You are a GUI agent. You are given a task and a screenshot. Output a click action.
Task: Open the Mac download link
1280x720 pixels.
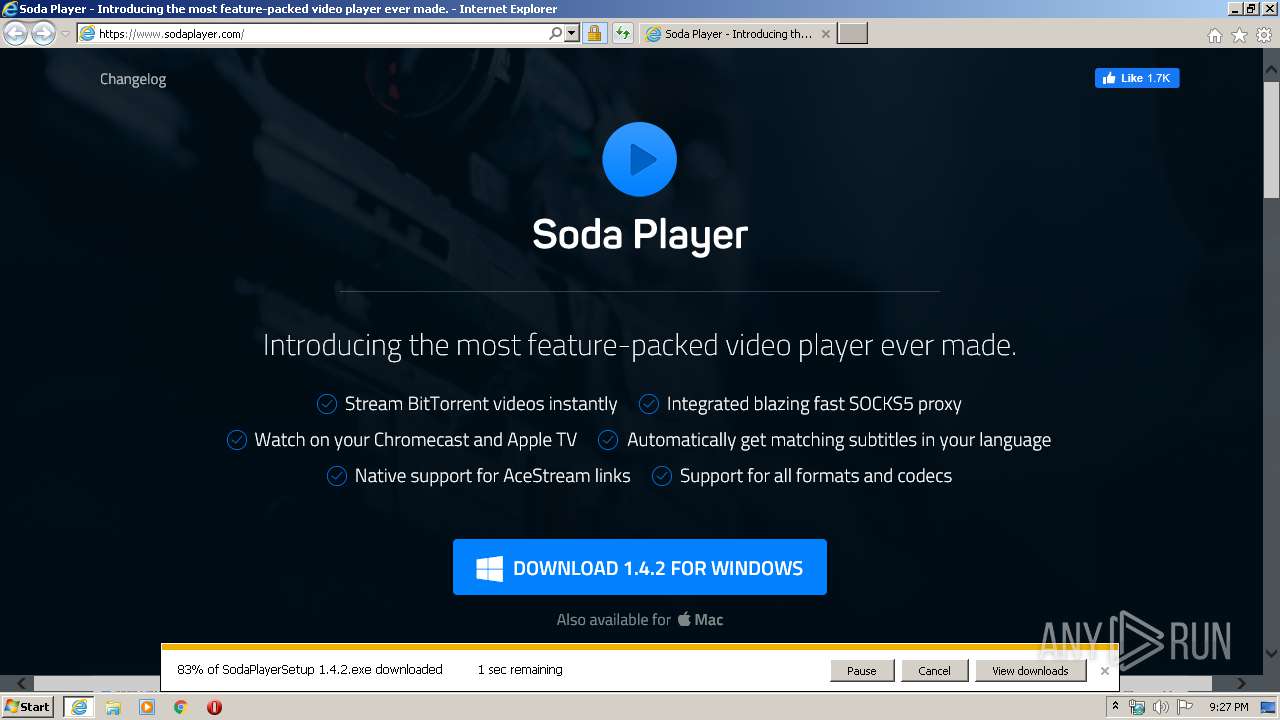pyautogui.click(x=701, y=620)
